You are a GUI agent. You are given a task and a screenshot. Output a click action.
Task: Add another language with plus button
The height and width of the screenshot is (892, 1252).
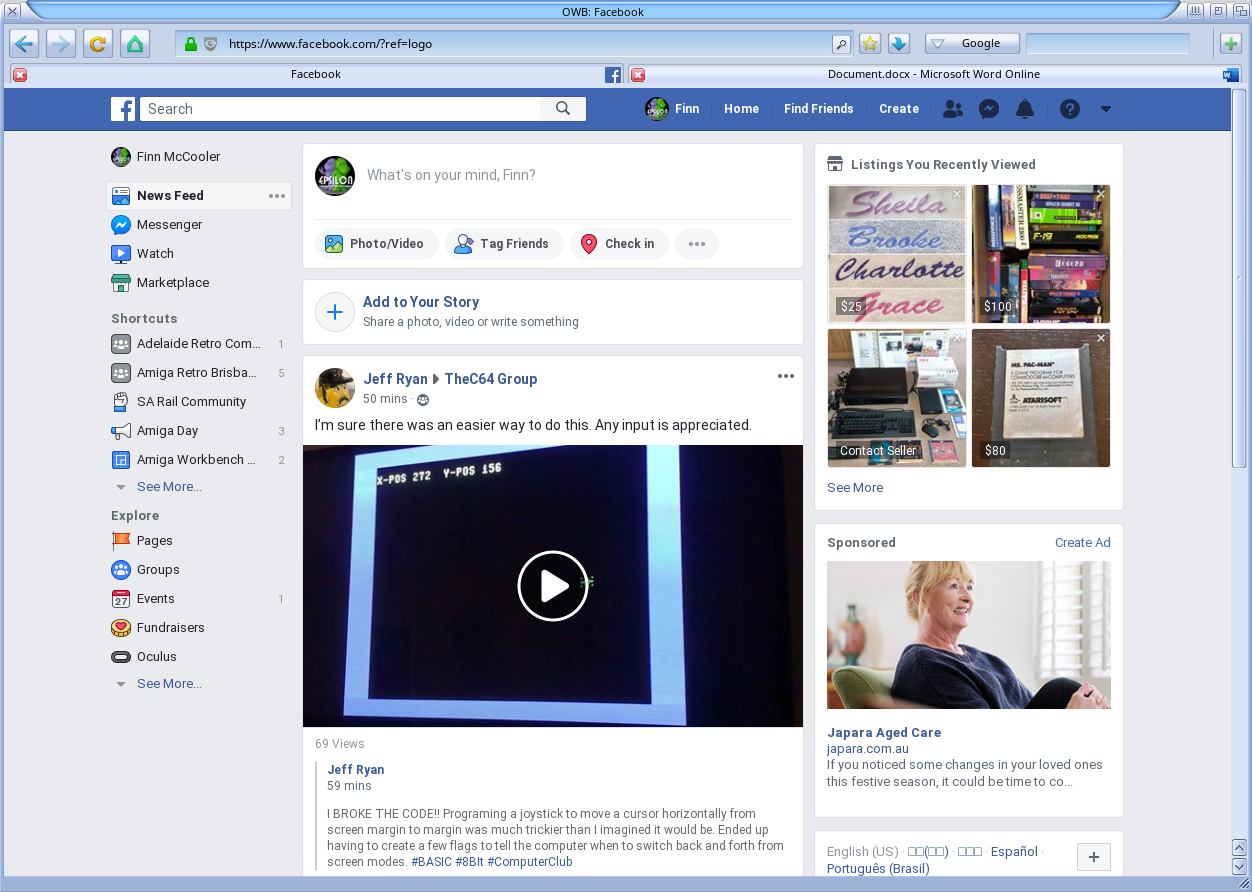point(1093,857)
